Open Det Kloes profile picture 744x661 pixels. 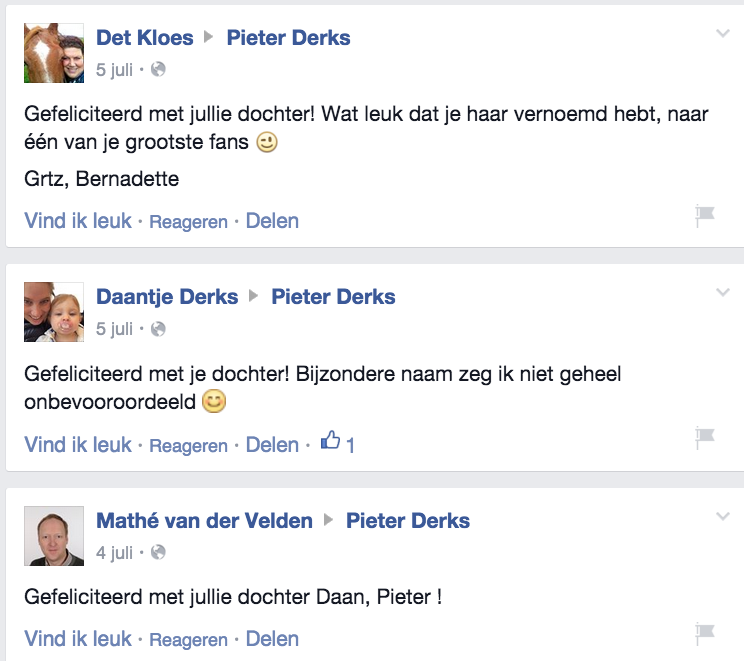click(54, 53)
